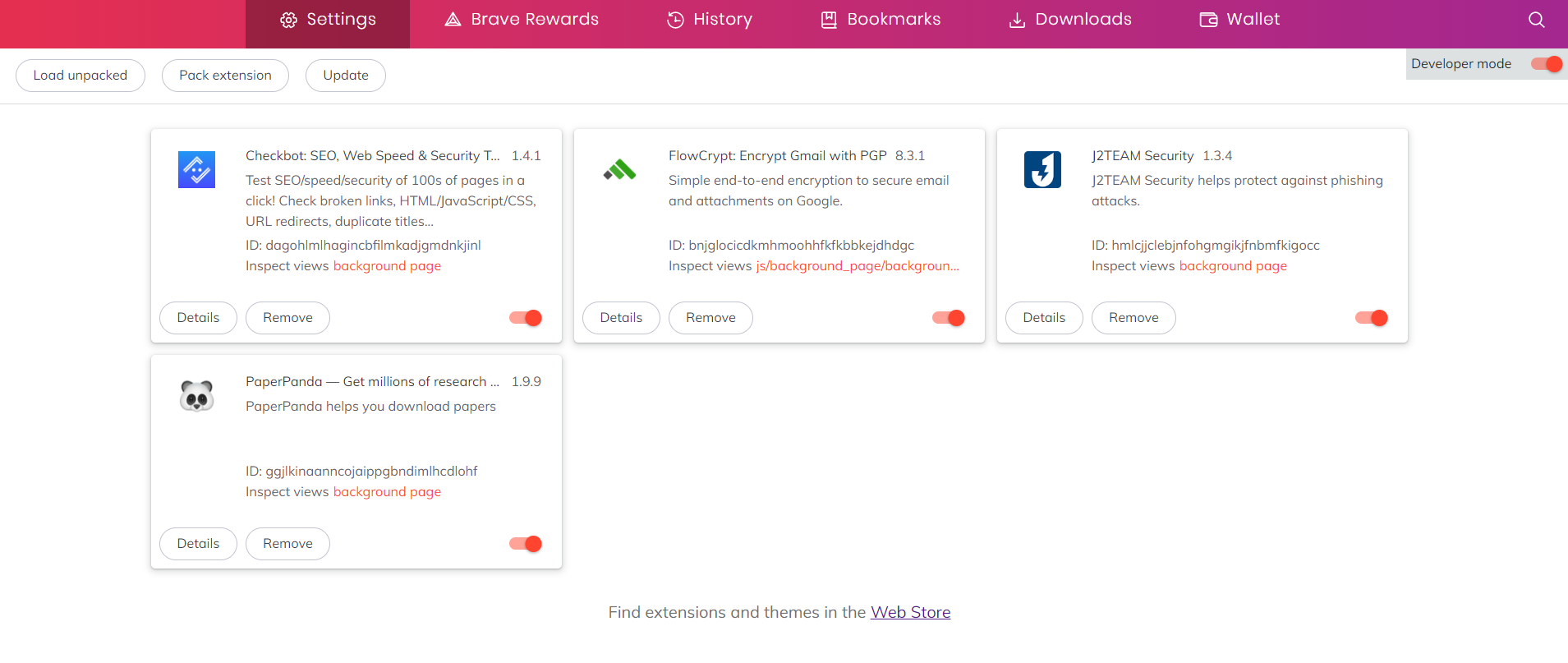Open the Web Store link
Screen dimensions: 1568x663
click(910, 612)
